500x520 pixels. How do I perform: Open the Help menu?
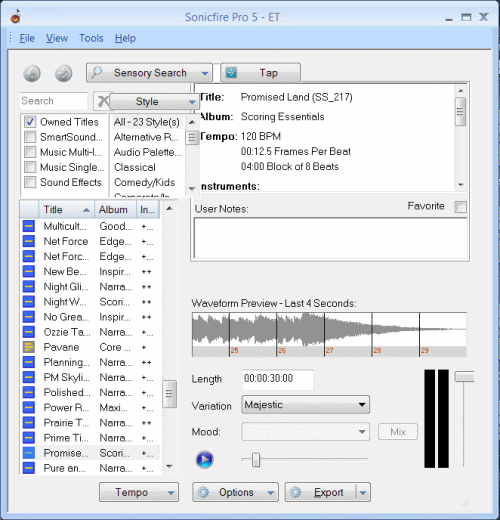point(125,38)
